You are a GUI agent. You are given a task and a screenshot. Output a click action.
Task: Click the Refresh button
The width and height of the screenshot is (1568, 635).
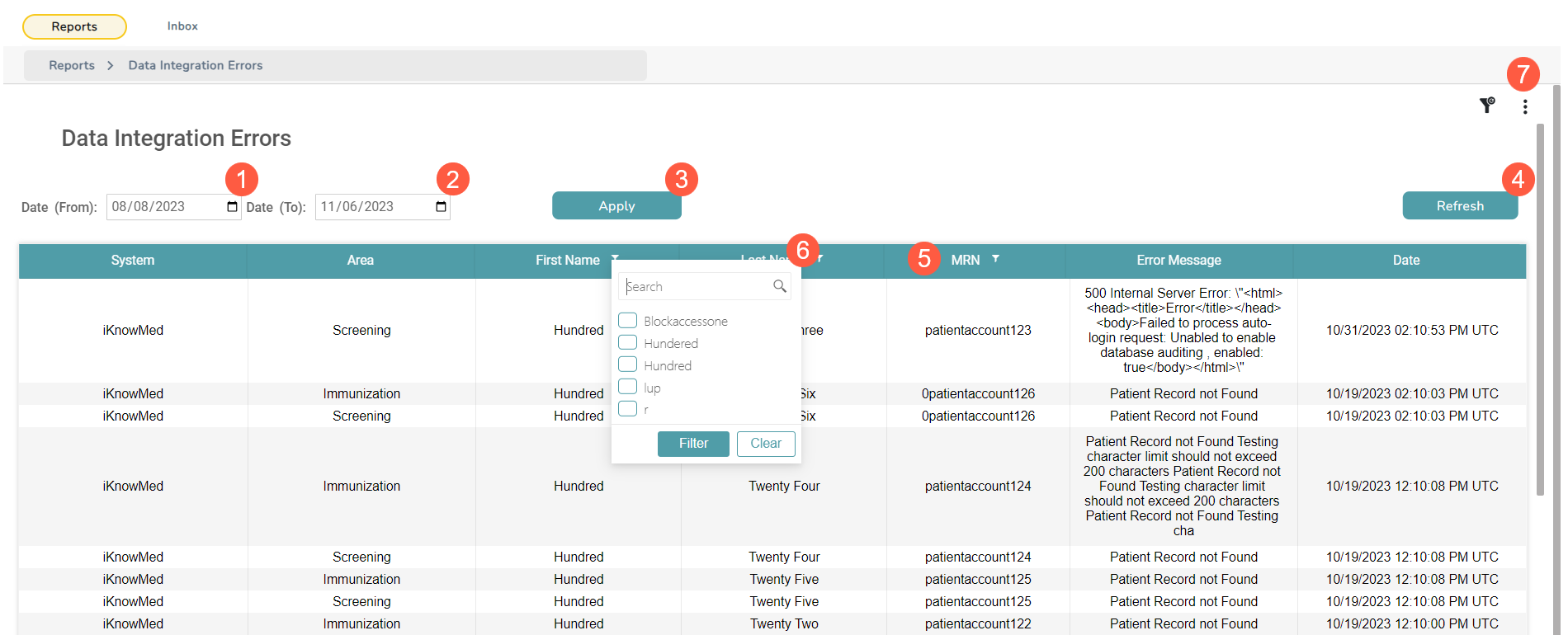pos(1459,206)
